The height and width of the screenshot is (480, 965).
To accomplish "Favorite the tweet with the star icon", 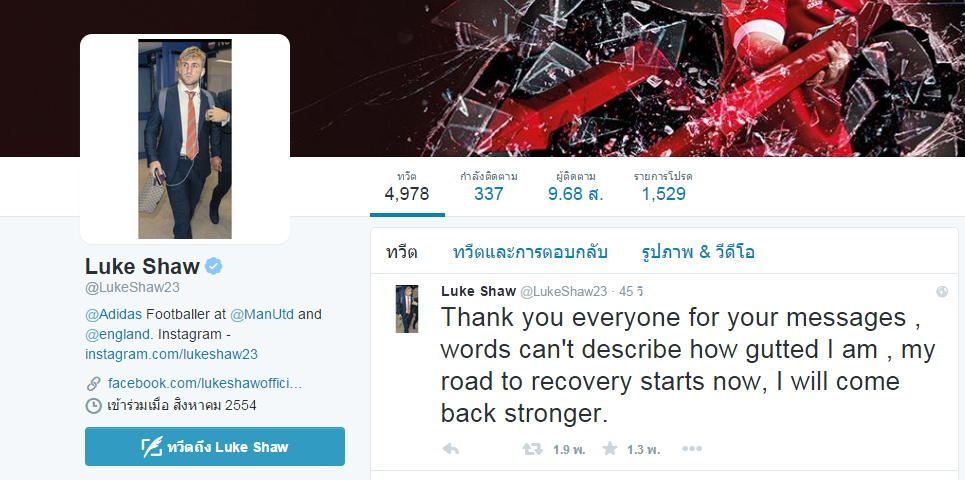I will tap(609, 449).
